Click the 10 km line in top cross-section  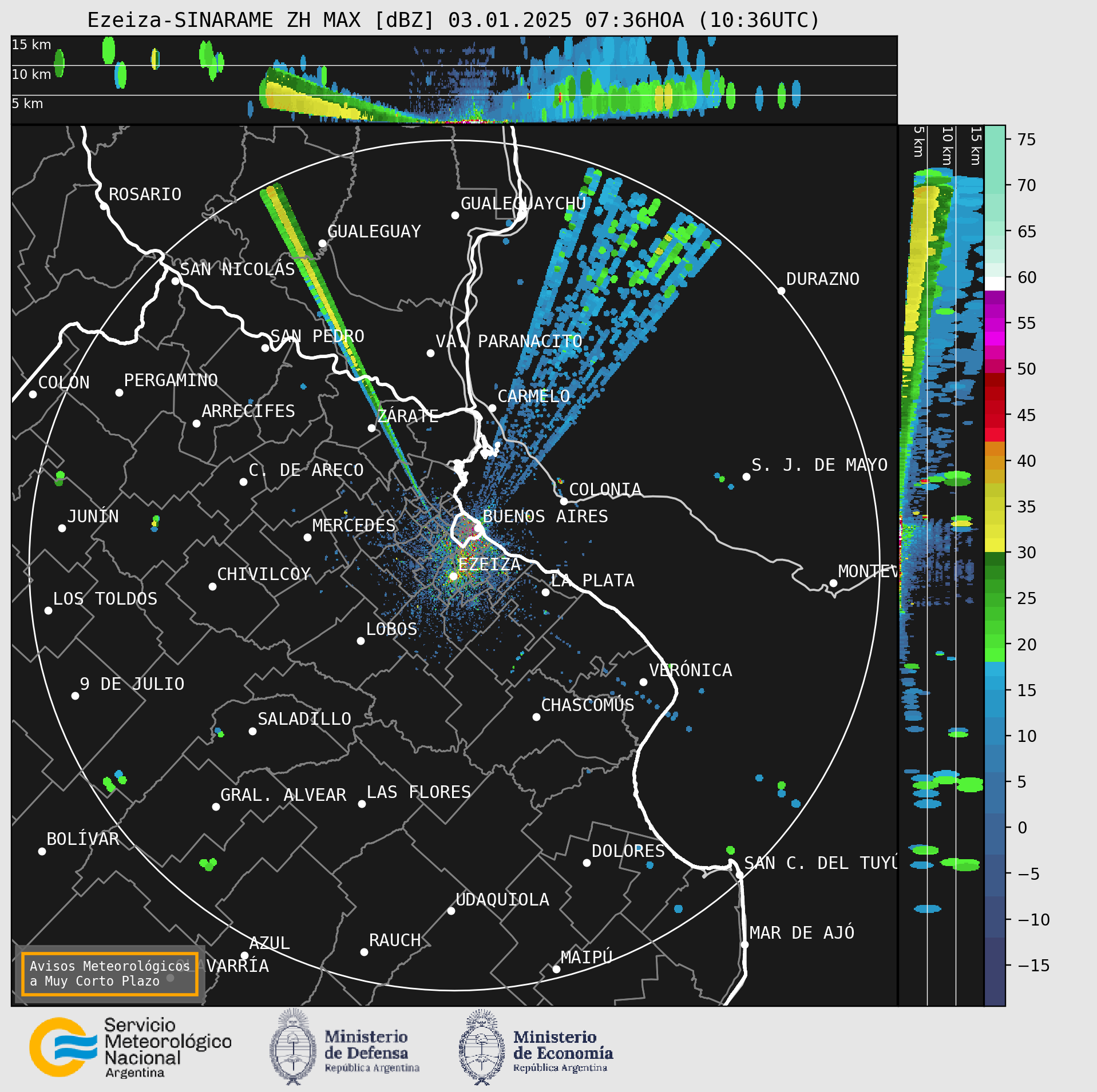(454, 65)
